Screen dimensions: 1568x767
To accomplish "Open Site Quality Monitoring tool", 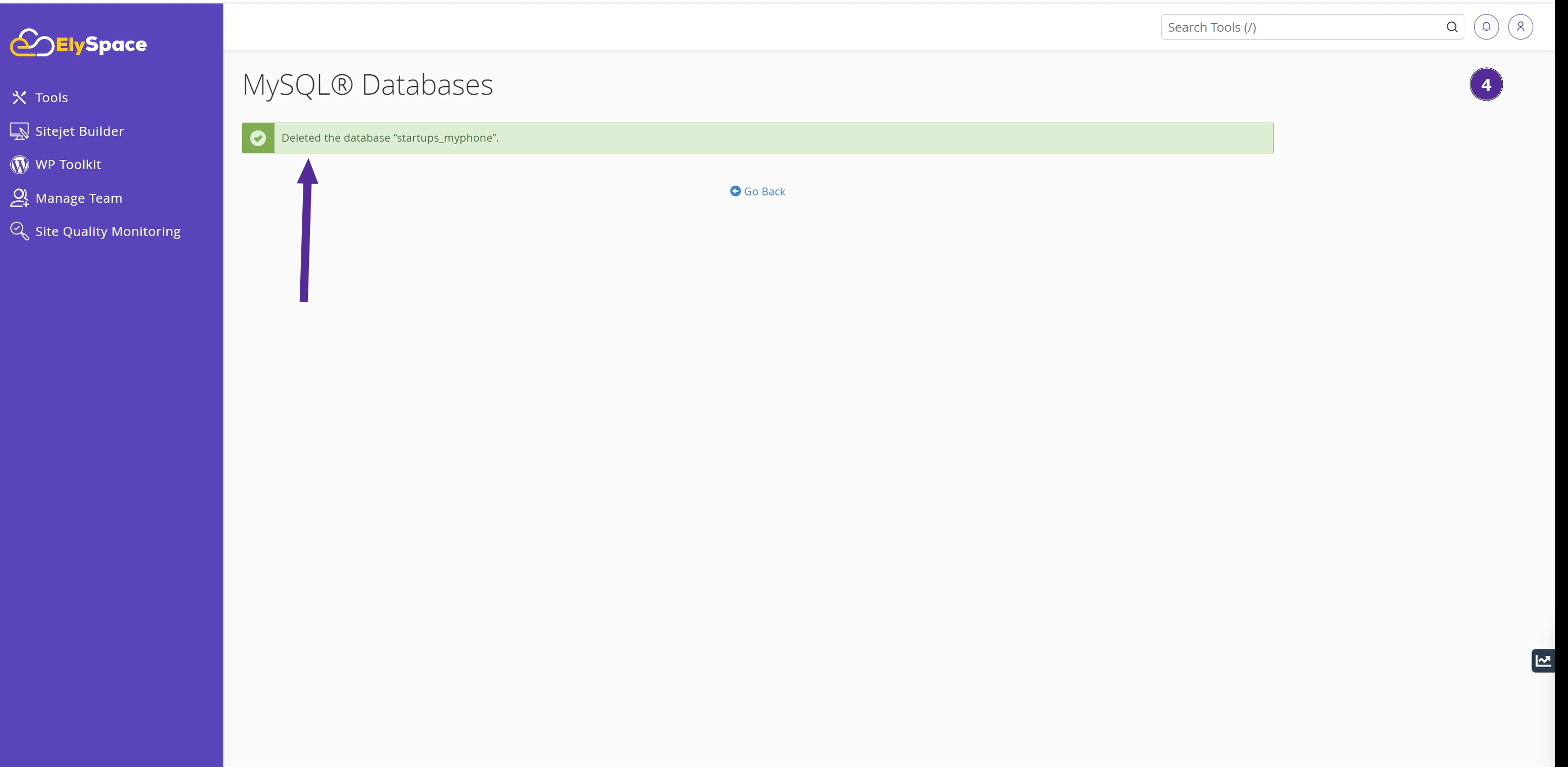I will click(x=108, y=231).
